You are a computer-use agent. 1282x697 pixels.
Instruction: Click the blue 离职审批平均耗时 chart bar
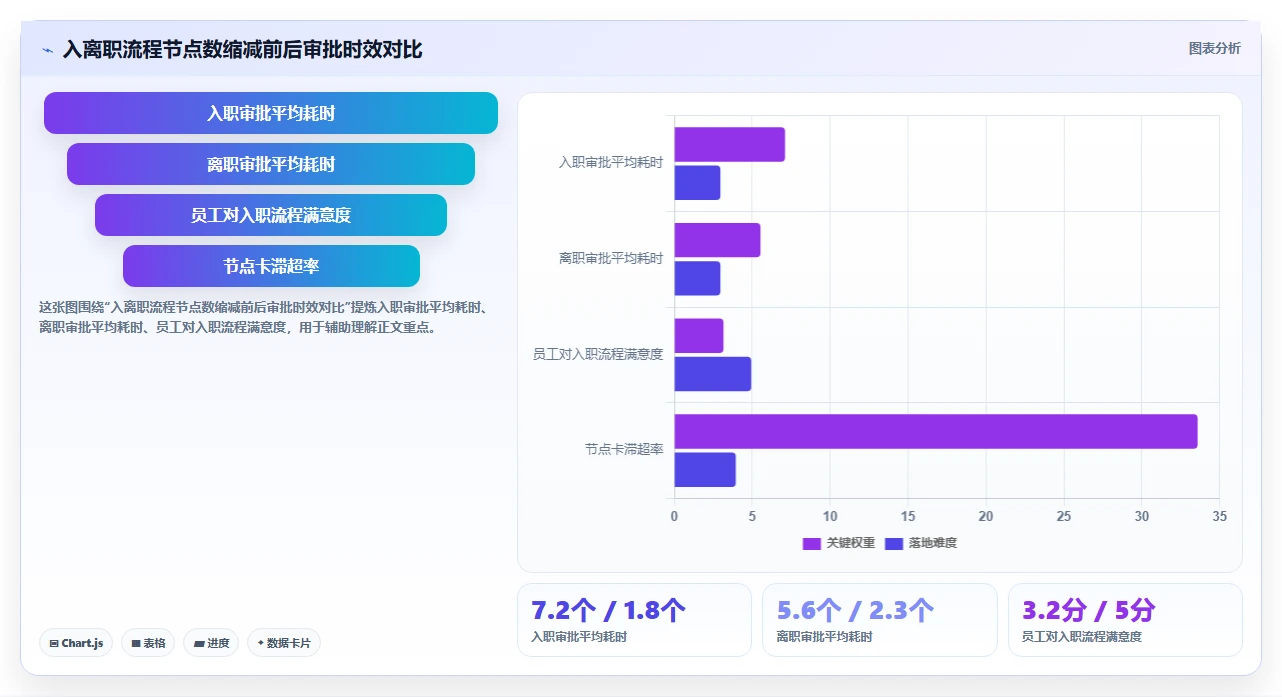click(x=697, y=278)
